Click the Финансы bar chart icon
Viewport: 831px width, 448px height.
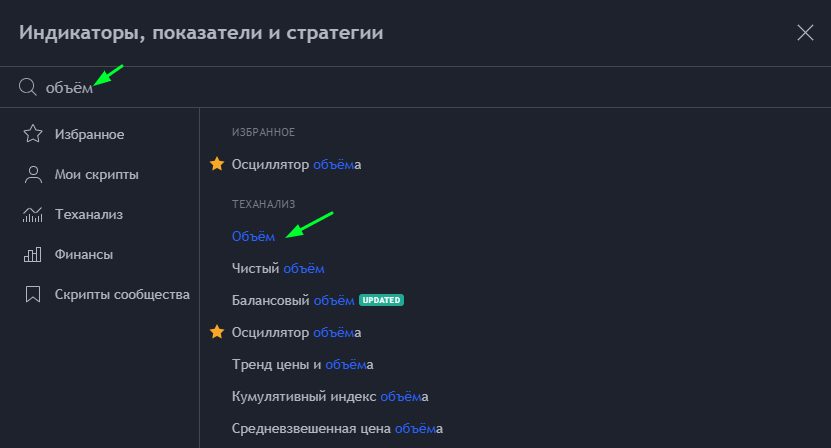point(32,254)
